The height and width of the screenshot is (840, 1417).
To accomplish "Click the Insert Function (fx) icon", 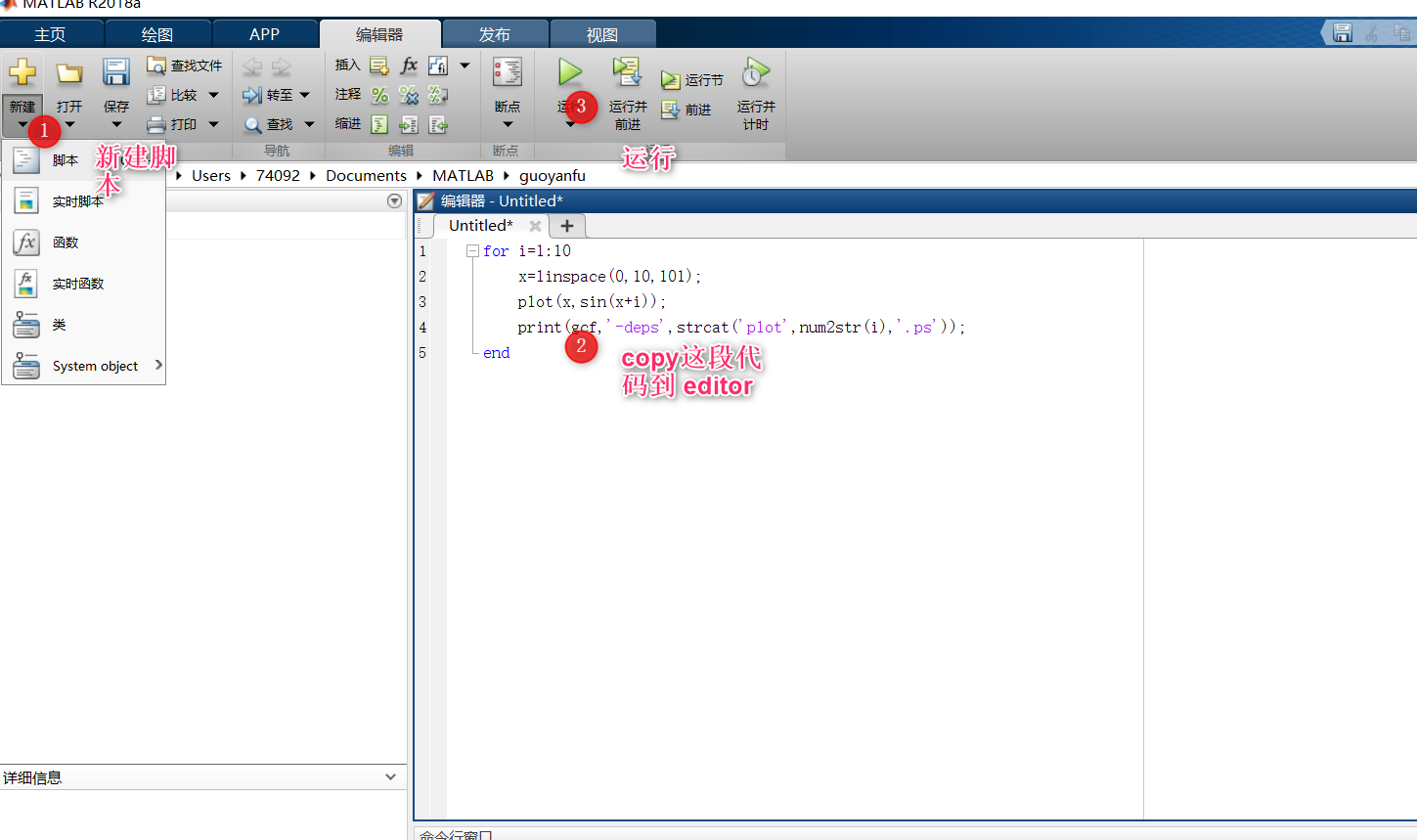I will tap(408, 65).
